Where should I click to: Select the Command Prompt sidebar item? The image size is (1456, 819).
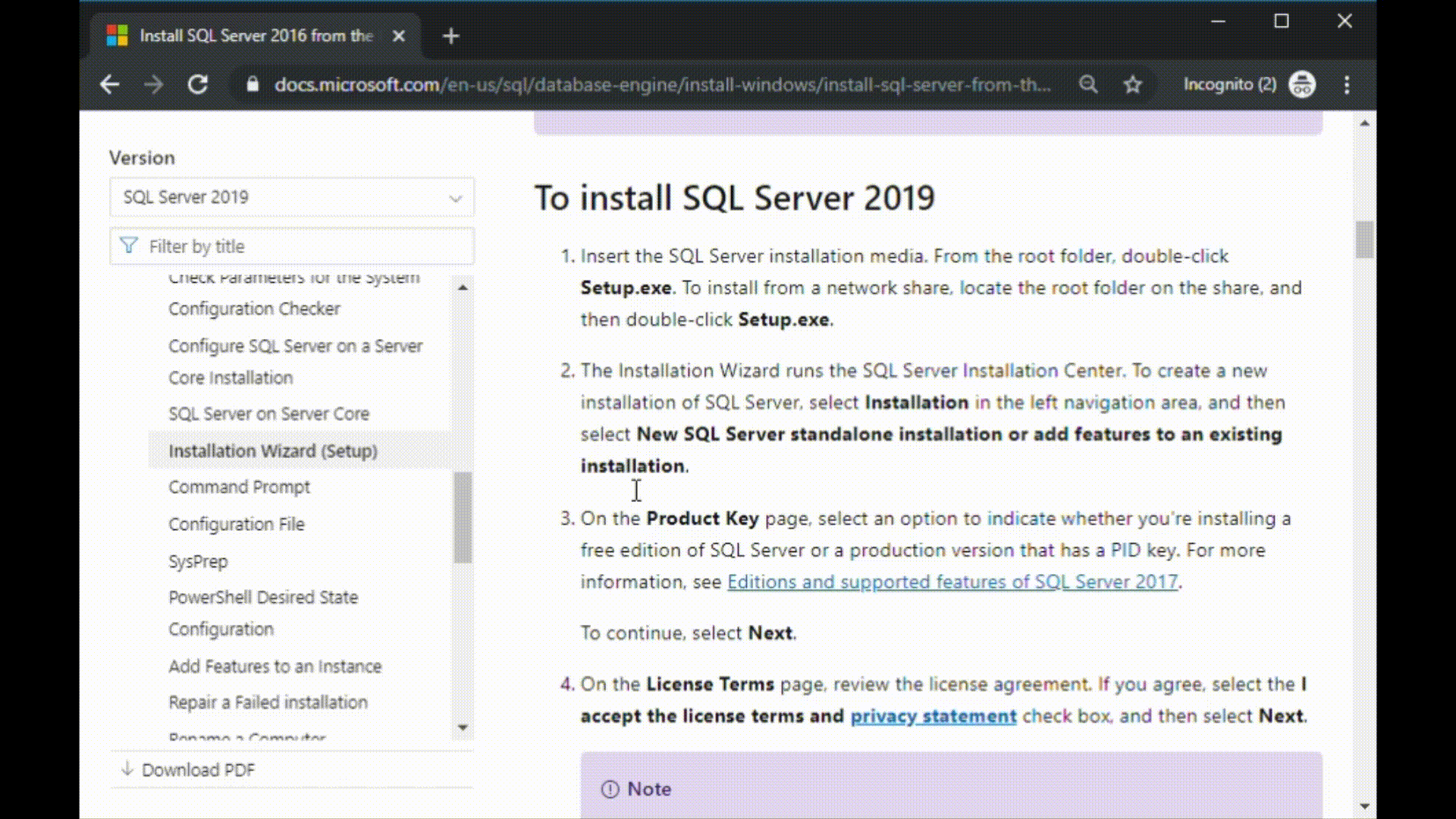coord(239,487)
